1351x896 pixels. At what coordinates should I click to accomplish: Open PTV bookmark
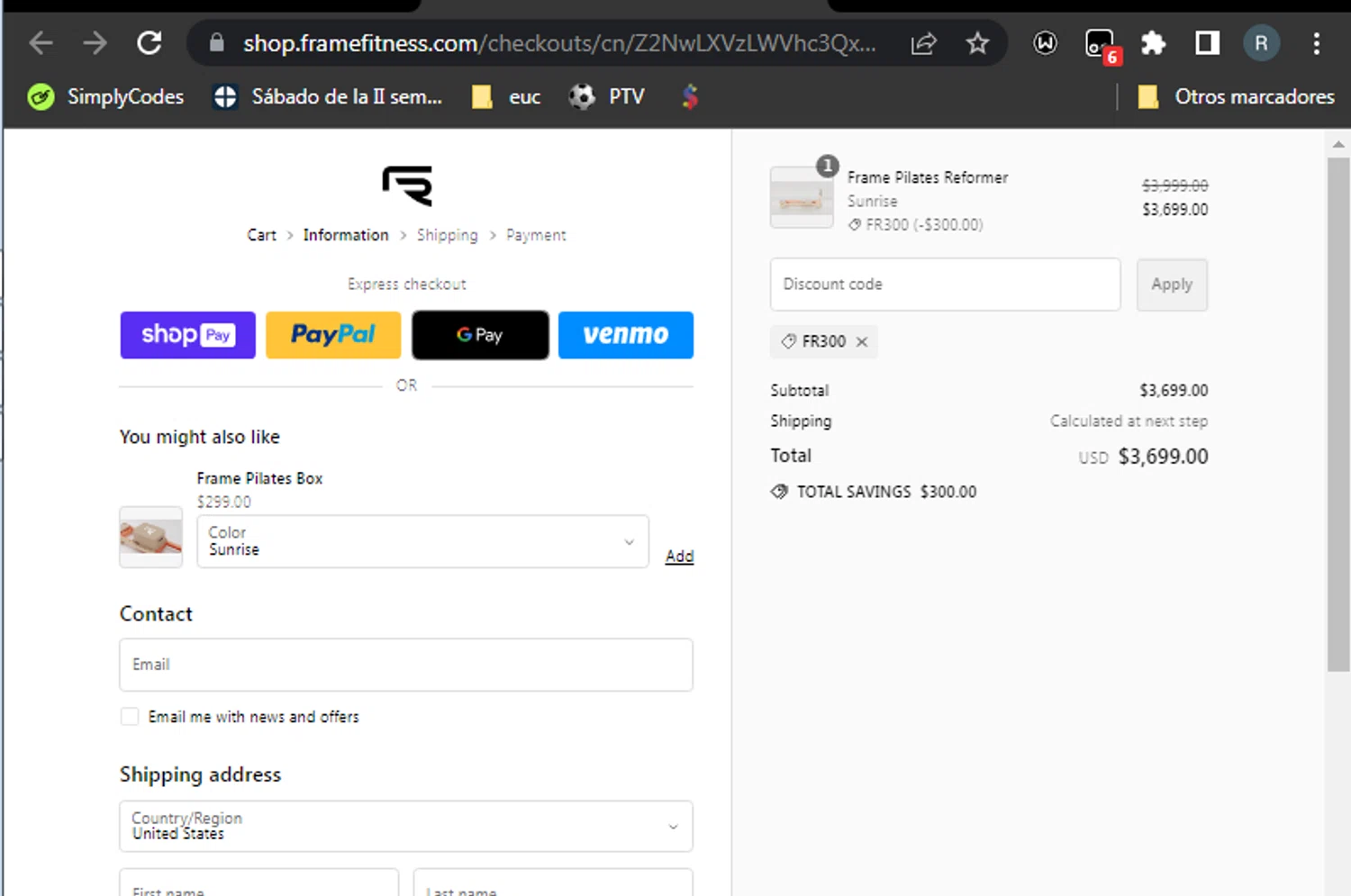pyautogui.click(x=607, y=96)
